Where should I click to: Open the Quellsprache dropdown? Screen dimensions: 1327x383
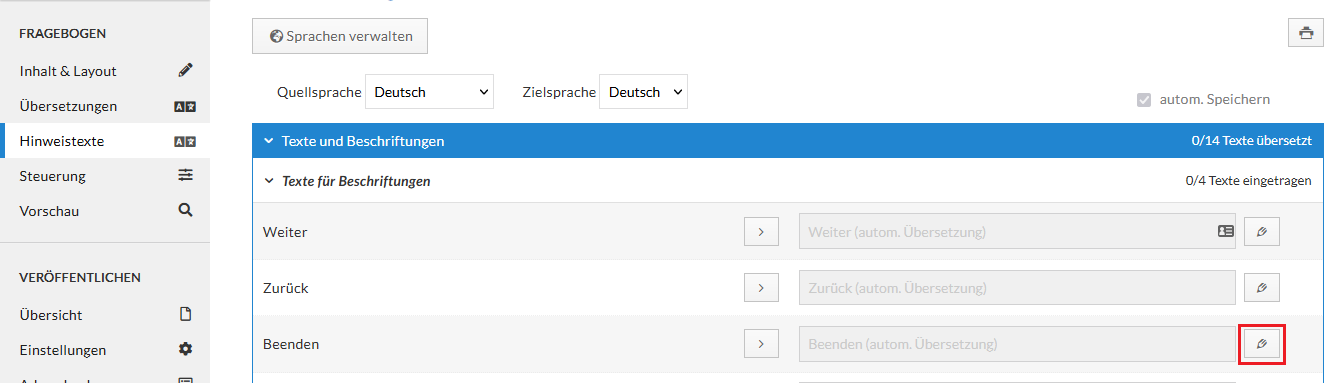pyautogui.click(x=430, y=92)
